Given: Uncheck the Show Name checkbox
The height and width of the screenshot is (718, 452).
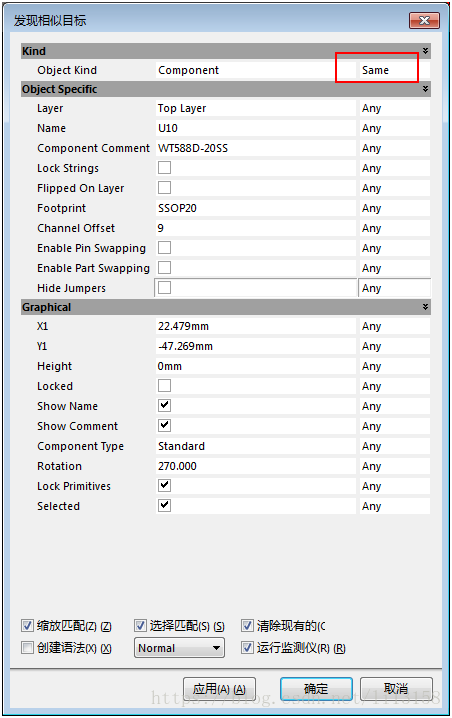Looking at the screenshot, I should click(164, 406).
